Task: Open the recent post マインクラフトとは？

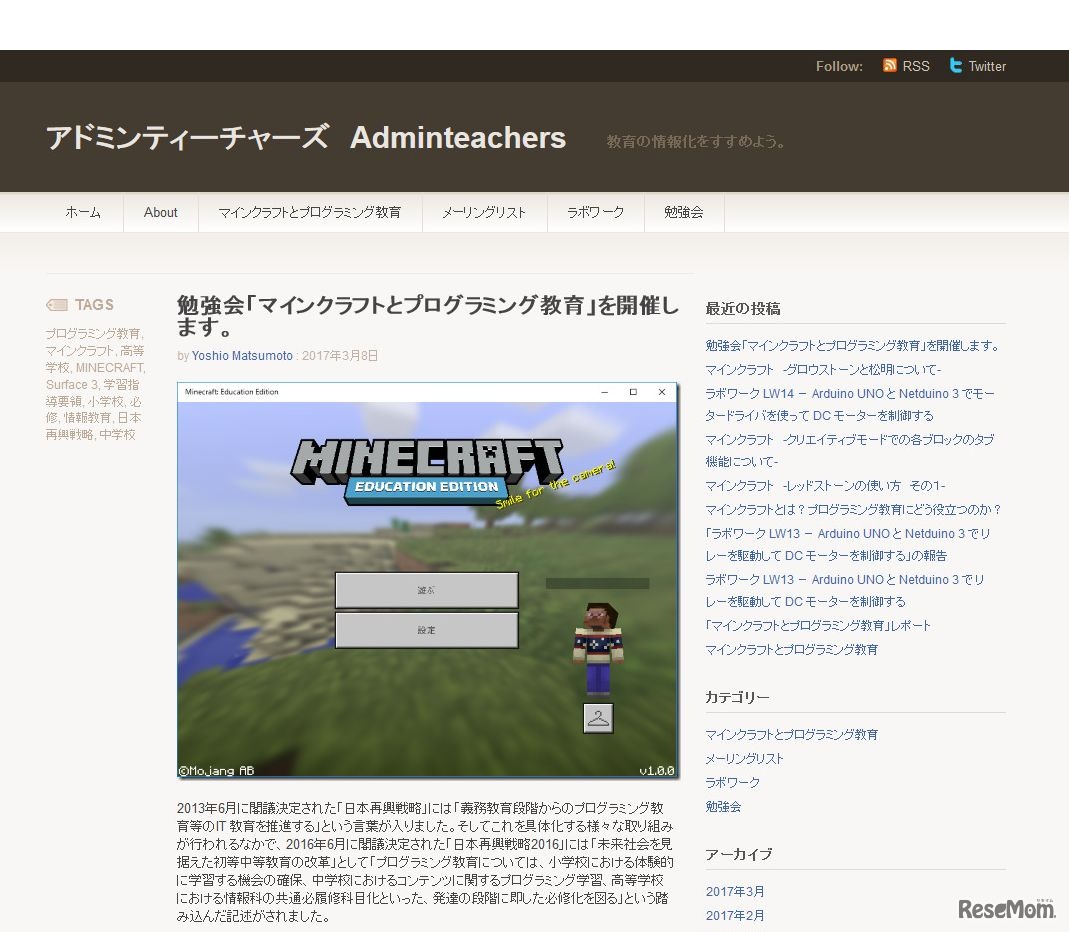Action: click(852, 509)
